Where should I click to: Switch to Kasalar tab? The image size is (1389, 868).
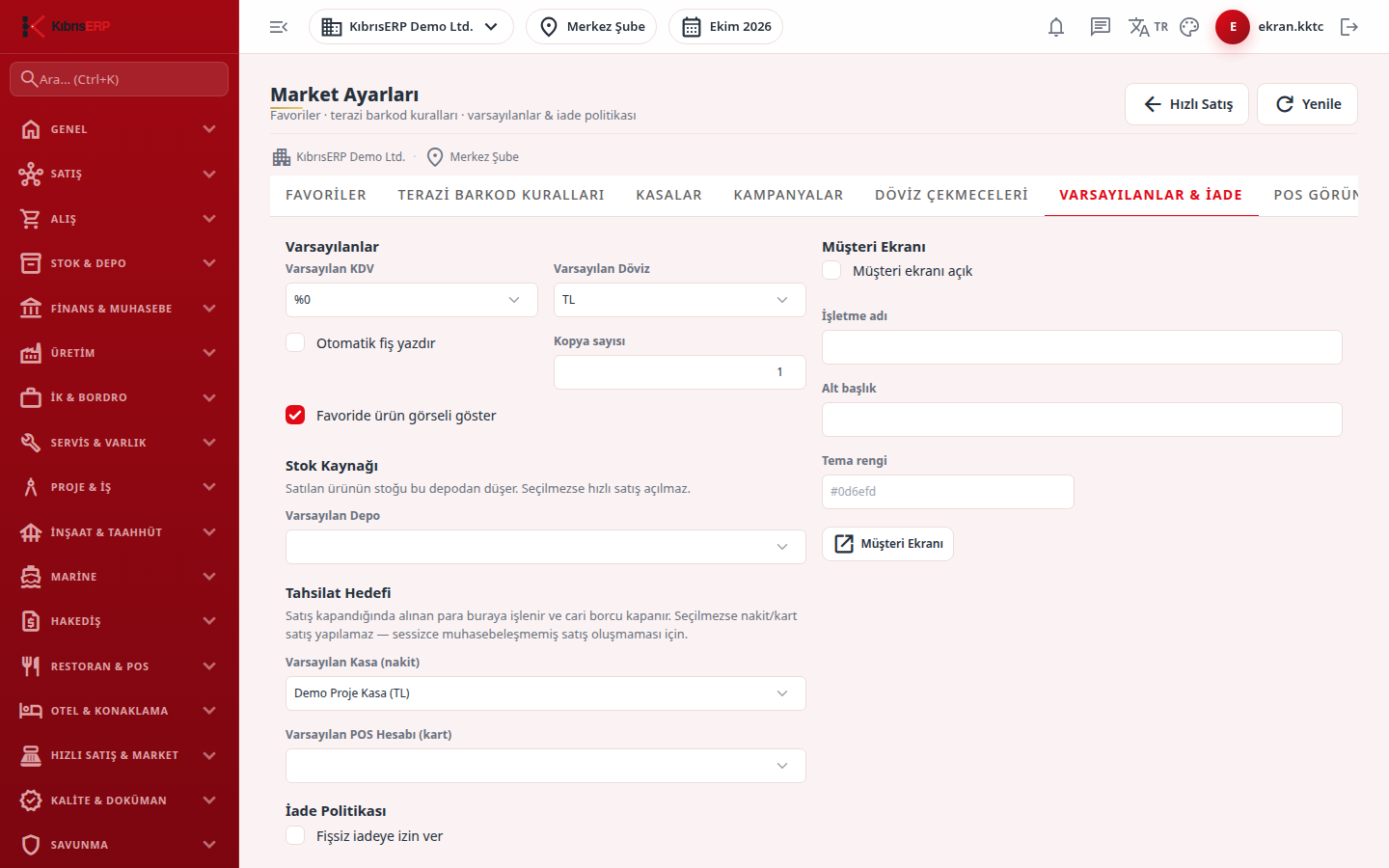click(669, 195)
